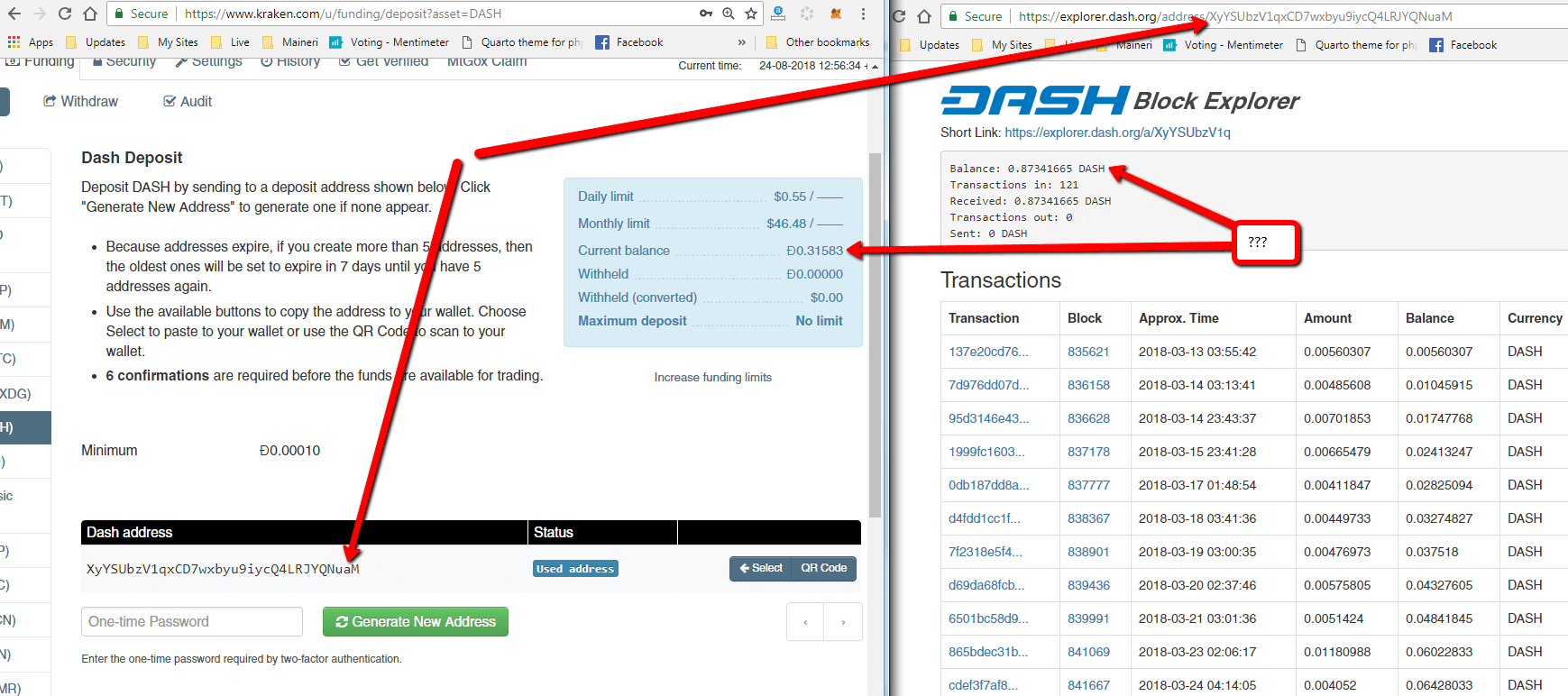Click the Secure padlock in explorer address bar
Screen dimensions: 1568x696
tap(975, 16)
